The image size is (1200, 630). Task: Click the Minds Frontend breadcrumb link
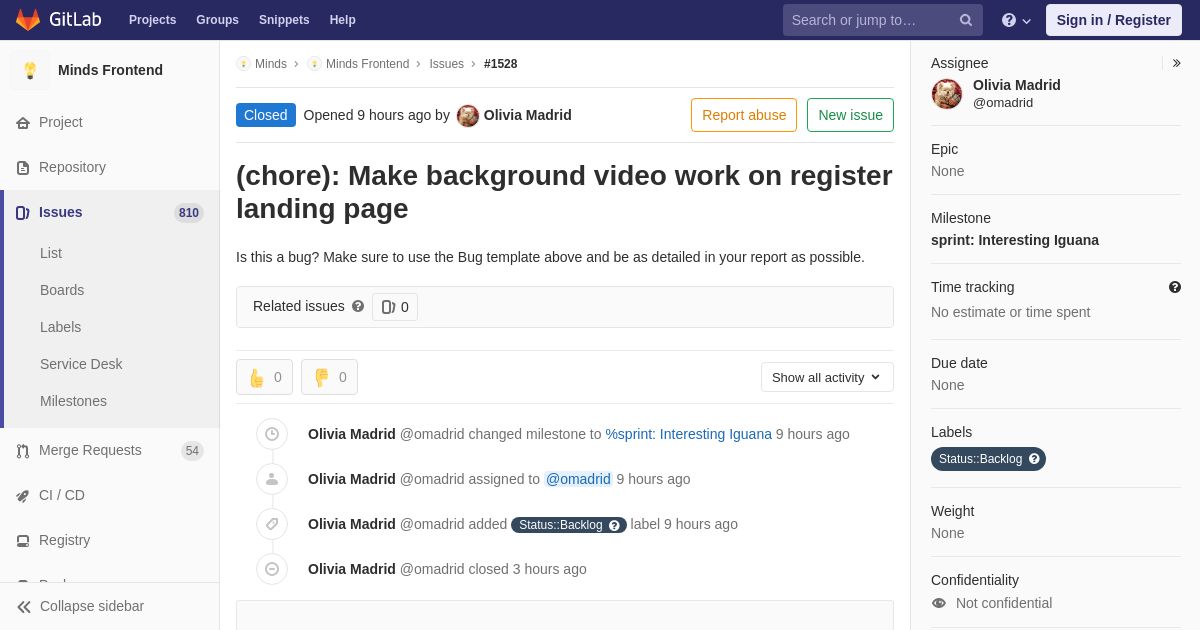click(x=367, y=64)
